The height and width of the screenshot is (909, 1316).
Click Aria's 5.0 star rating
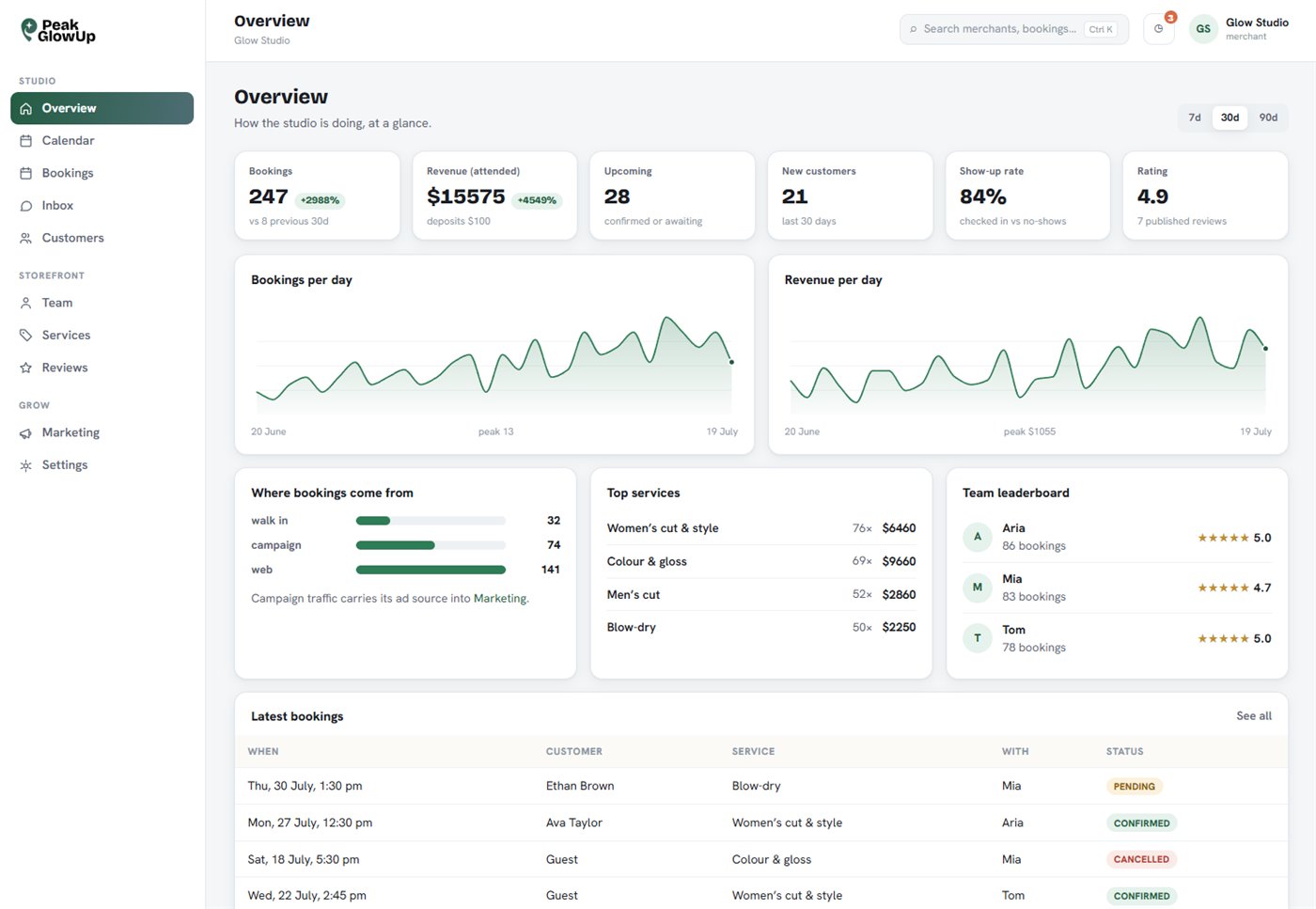pyautogui.click(x=1234, y=538)
